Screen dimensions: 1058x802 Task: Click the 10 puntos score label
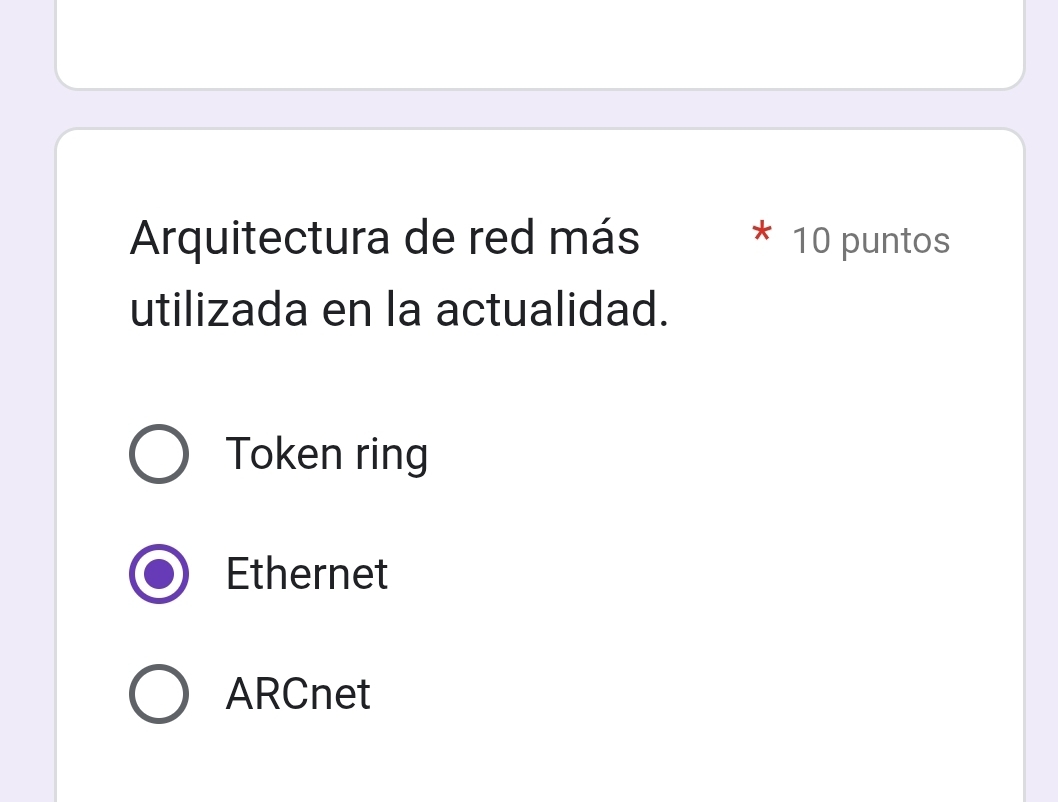click(870, 241)
